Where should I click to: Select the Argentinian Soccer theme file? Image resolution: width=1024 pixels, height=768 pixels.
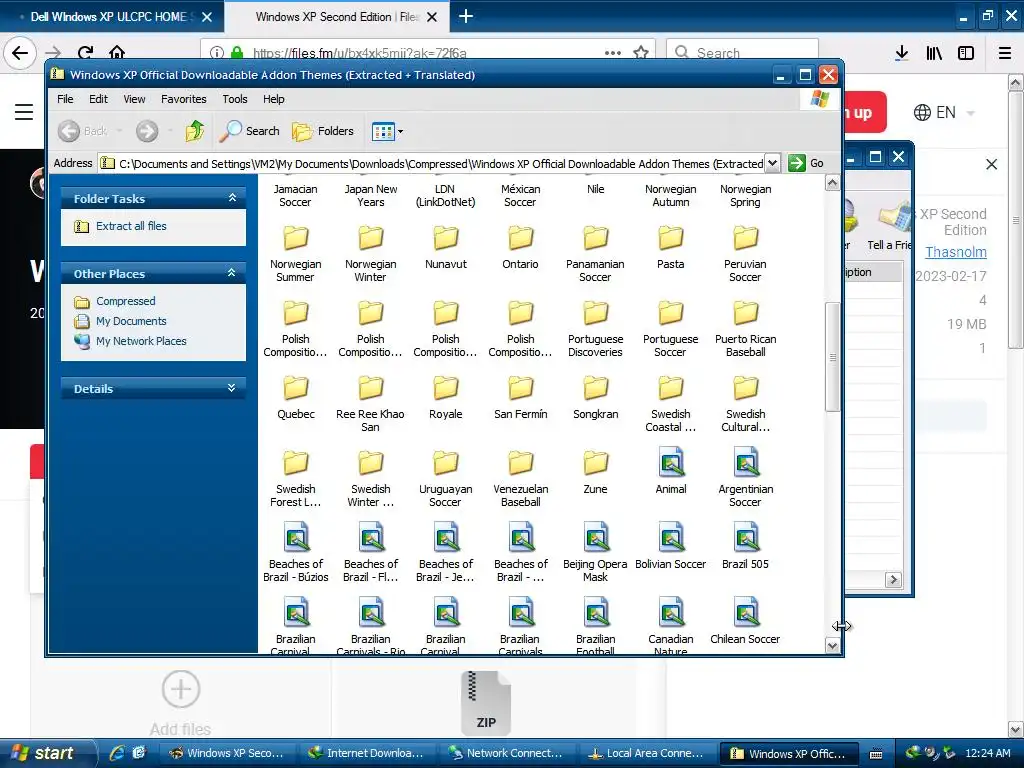click(x=745, y=477)
